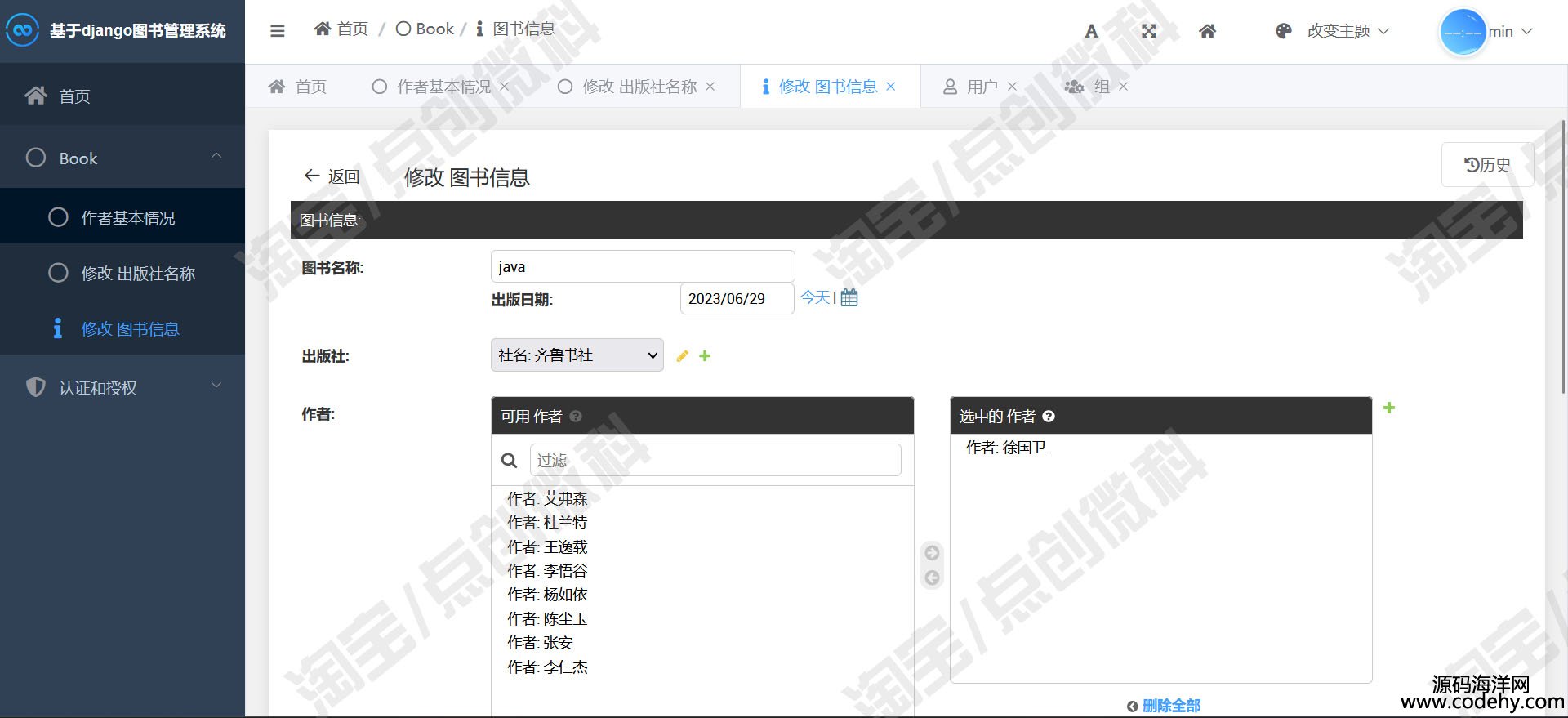Open 首页 in the sidebar
The width and height of the screenshot is (1568, 718).
click(x=122, y=96)
